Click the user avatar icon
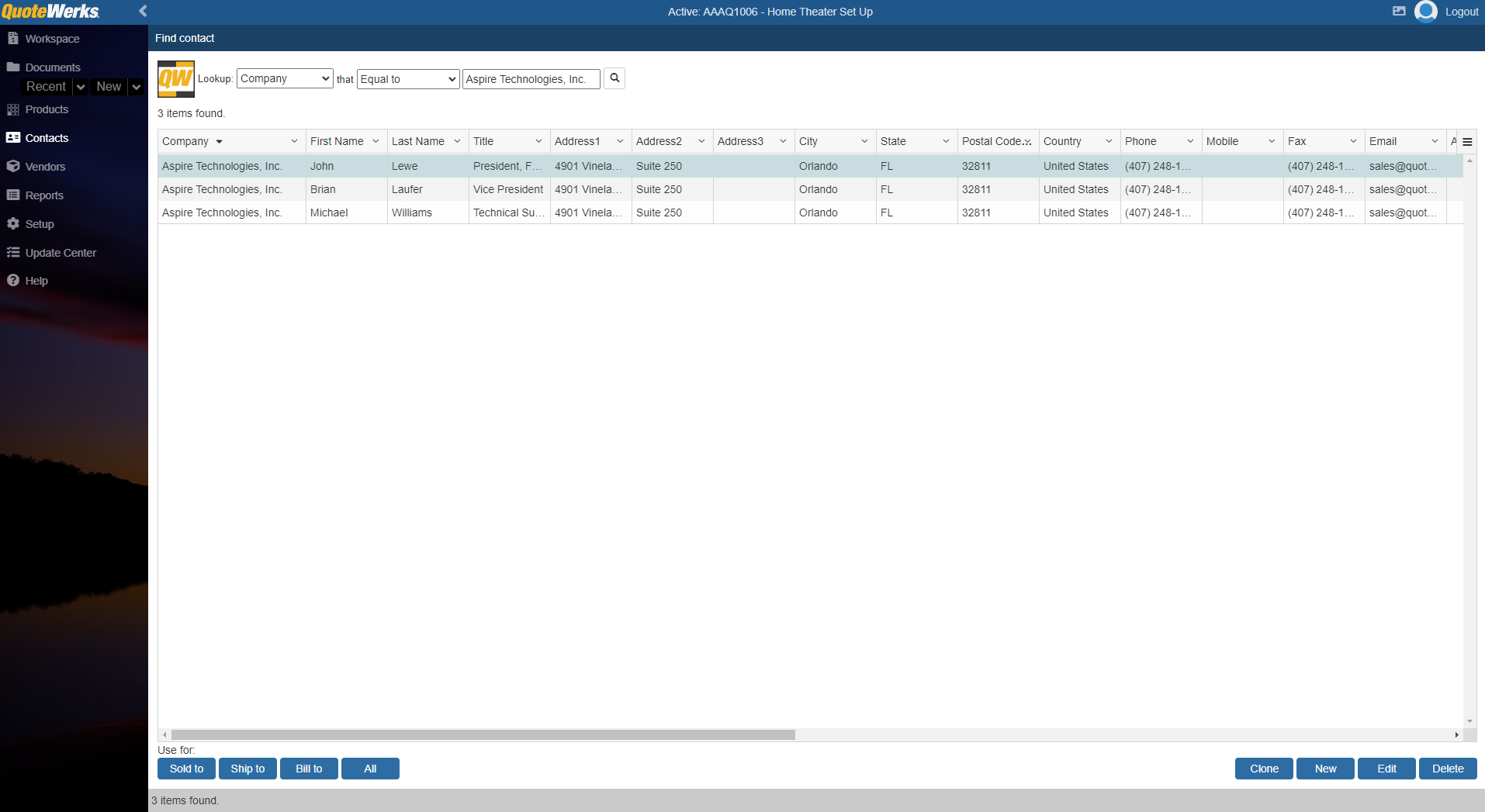The width and height of the screenshot is (1485, 812). 1426,11
